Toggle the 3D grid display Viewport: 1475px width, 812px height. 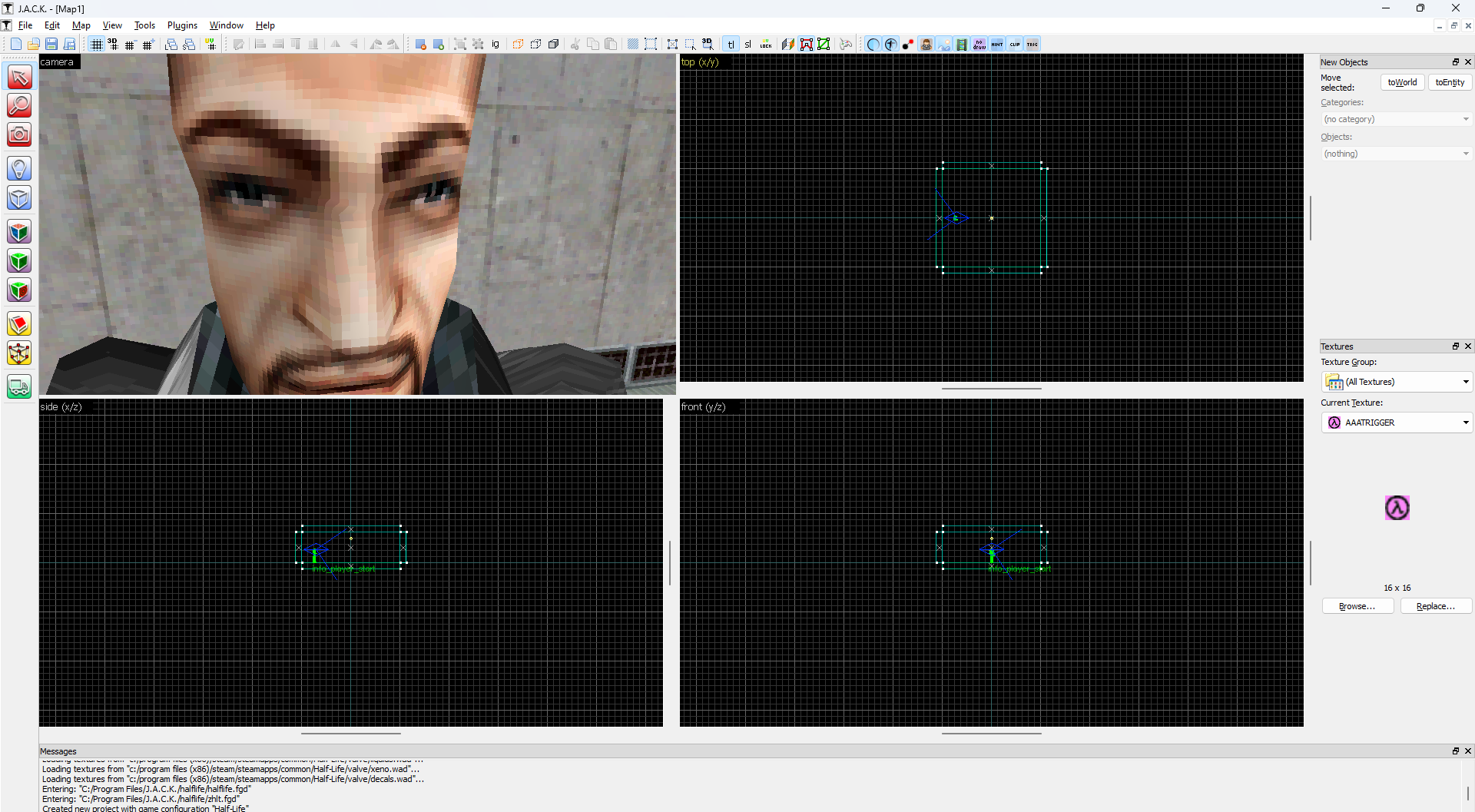(114, 45)
